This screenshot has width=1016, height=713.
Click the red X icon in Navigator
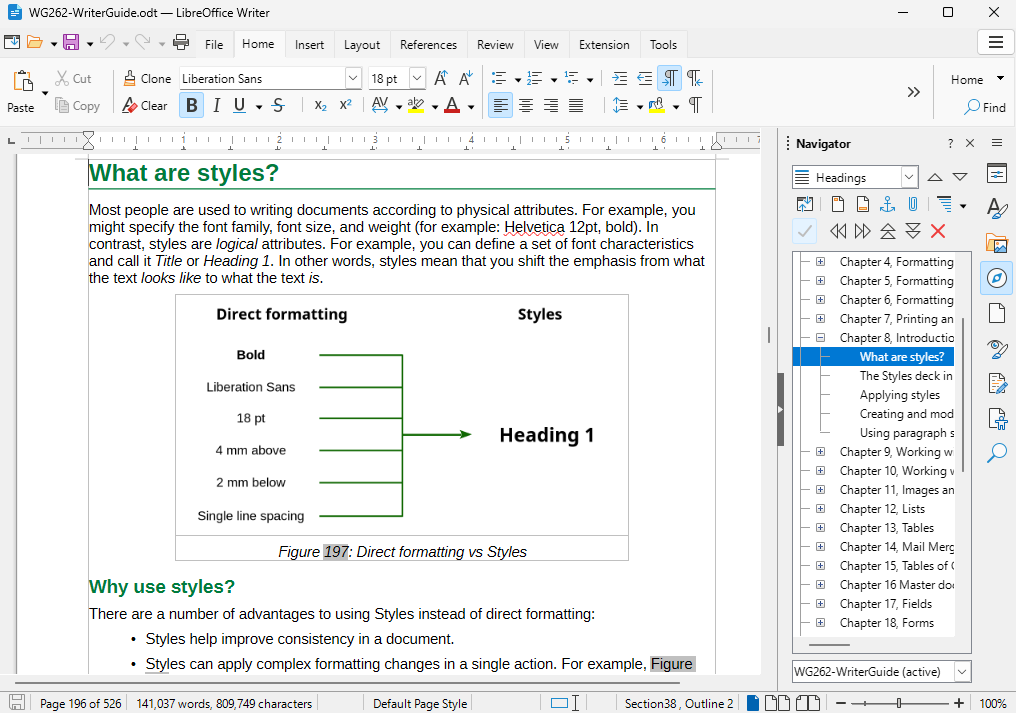click(x=938, y=231)
